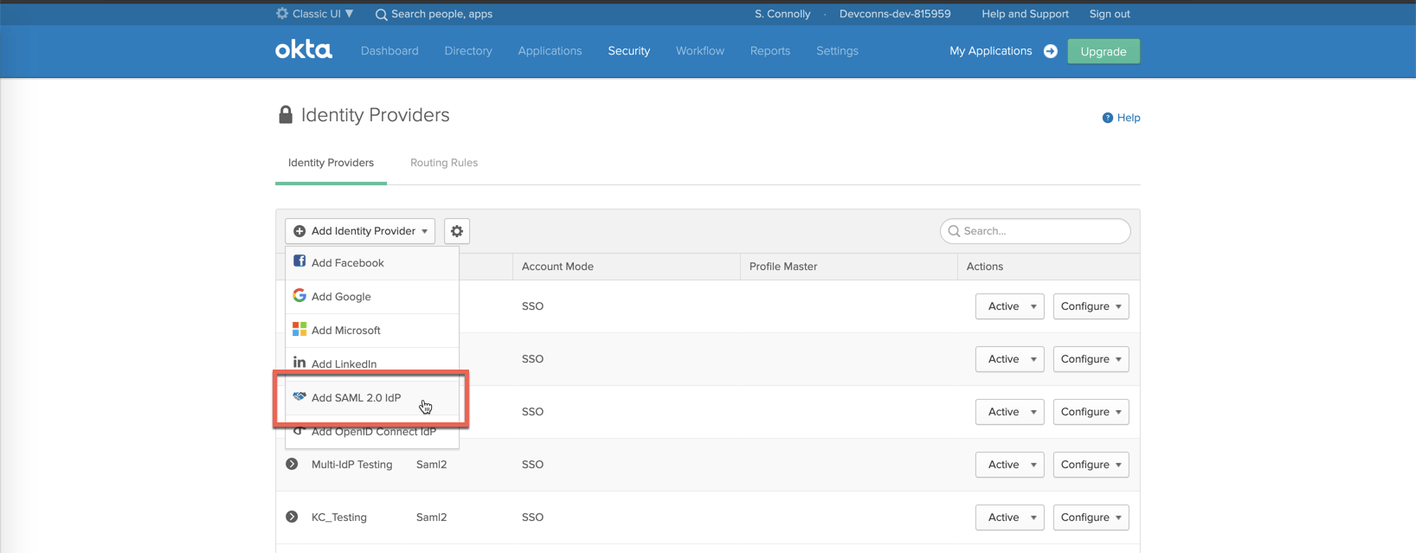Select Add SAML 2.0 IdP option

click(x=372, y=398)
